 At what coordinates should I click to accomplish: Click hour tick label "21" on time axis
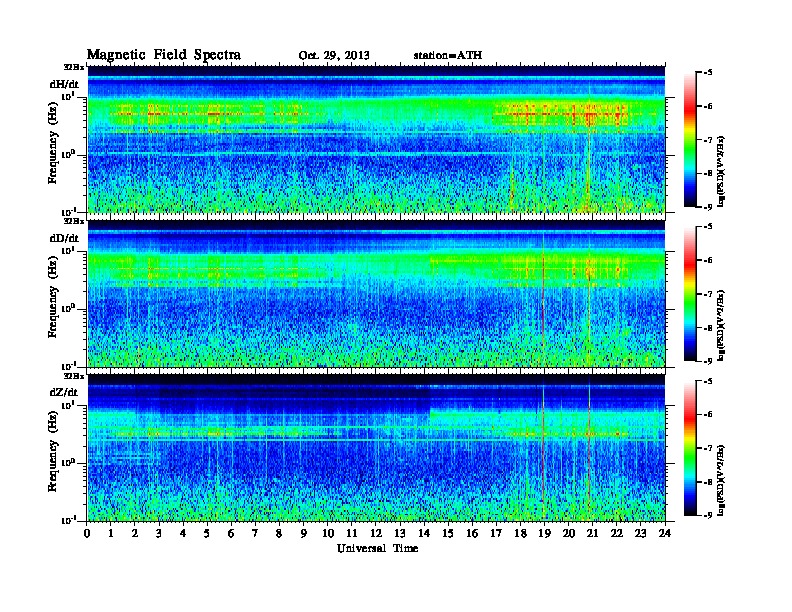coord(592,533)
